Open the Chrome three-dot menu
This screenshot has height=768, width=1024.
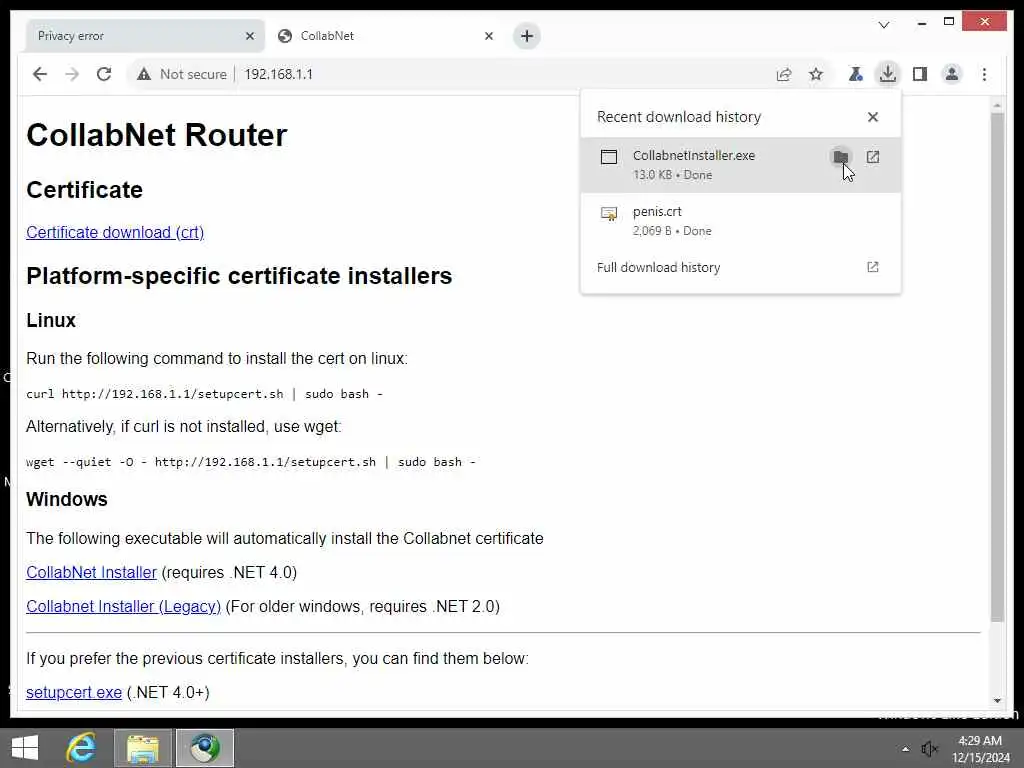click(984, 74)
